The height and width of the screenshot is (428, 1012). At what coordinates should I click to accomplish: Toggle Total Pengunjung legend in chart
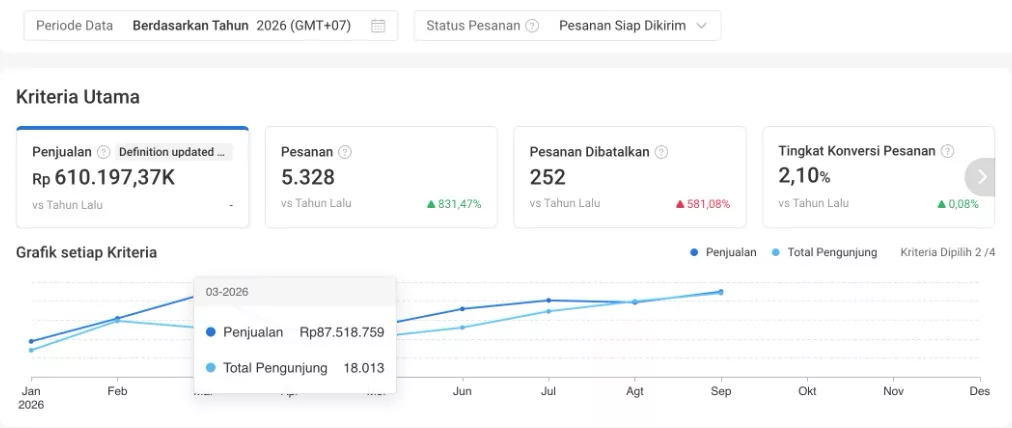(x=824, y=252)
